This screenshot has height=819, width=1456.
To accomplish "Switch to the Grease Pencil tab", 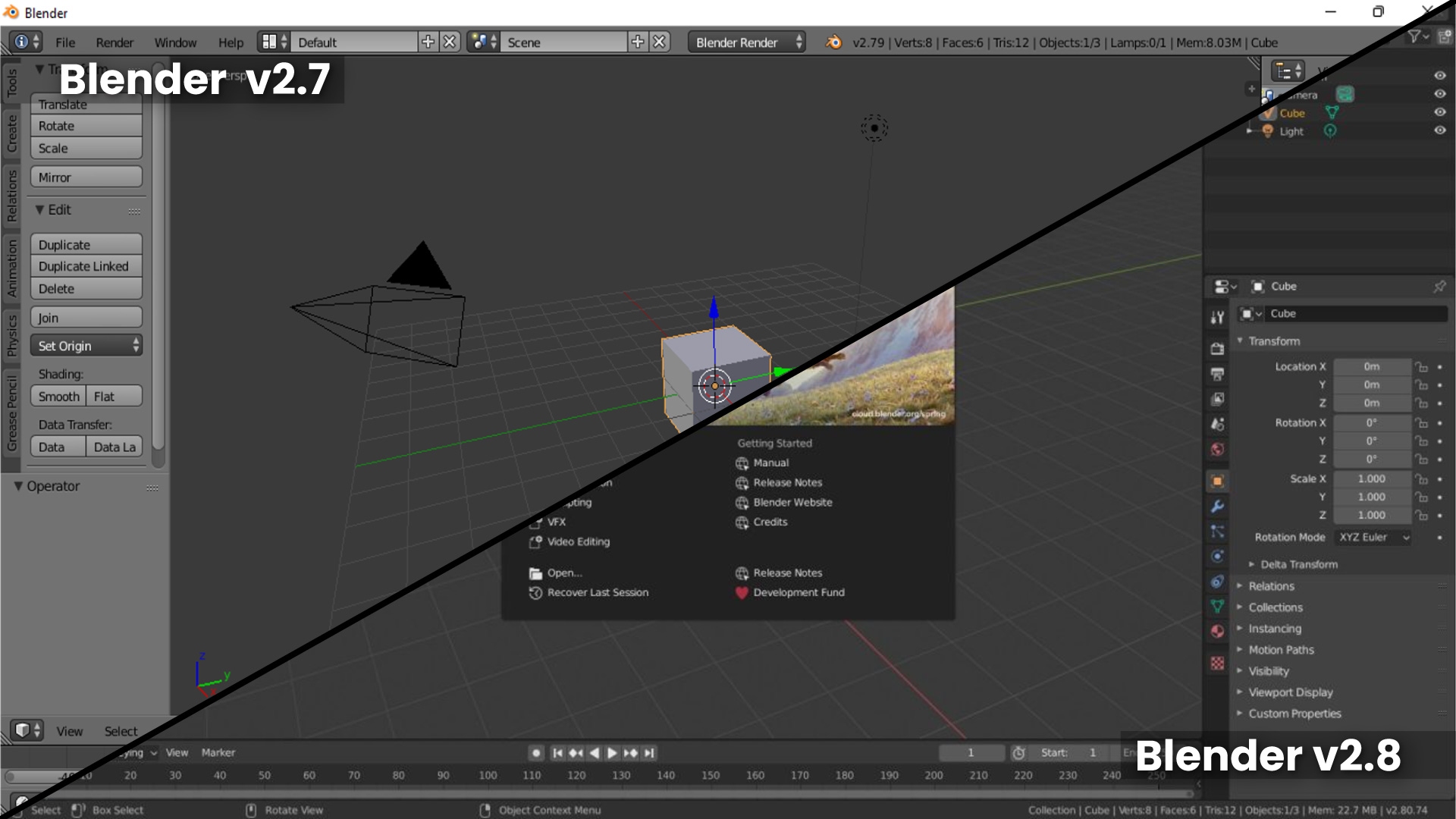I will point(11,413).
